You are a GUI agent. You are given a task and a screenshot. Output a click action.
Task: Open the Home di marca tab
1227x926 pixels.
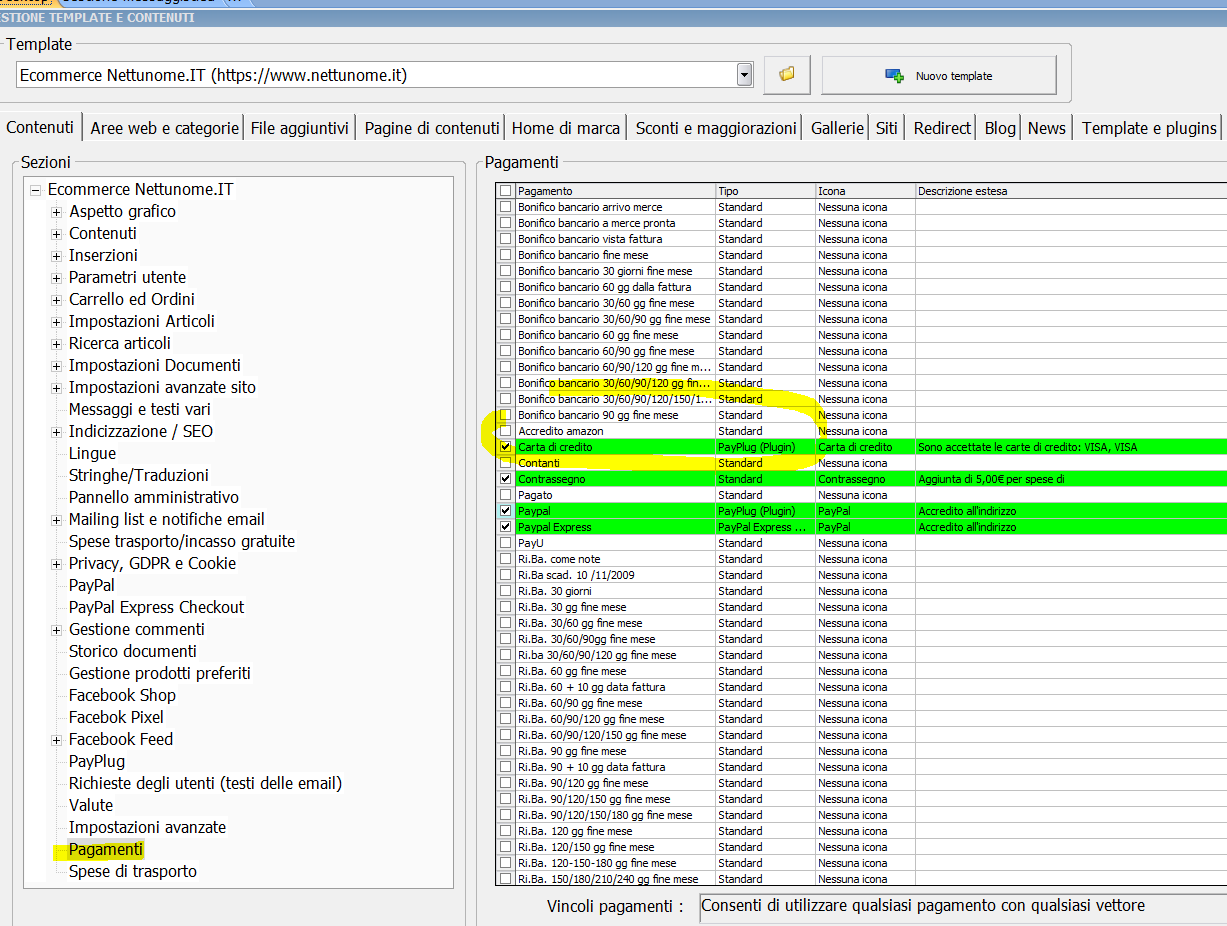[566, 128]
